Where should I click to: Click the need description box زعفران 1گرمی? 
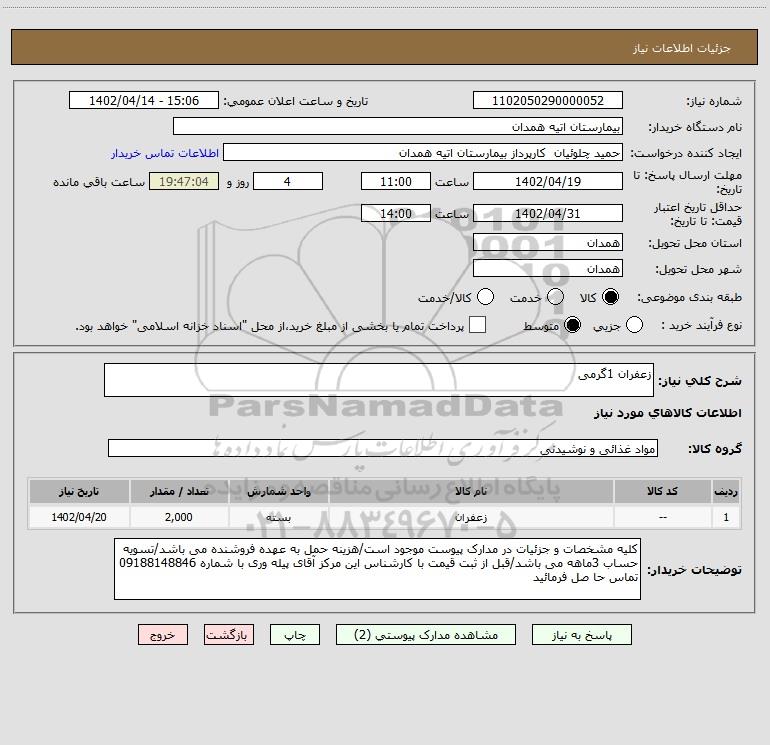click(x=379, y=380)
